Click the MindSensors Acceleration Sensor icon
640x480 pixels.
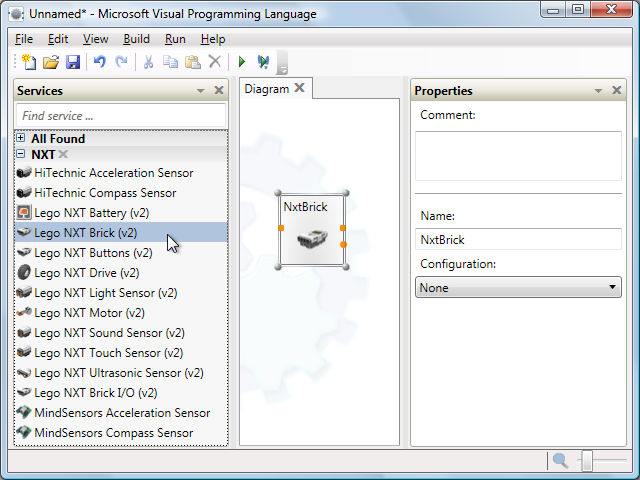(x=24, y=412)
